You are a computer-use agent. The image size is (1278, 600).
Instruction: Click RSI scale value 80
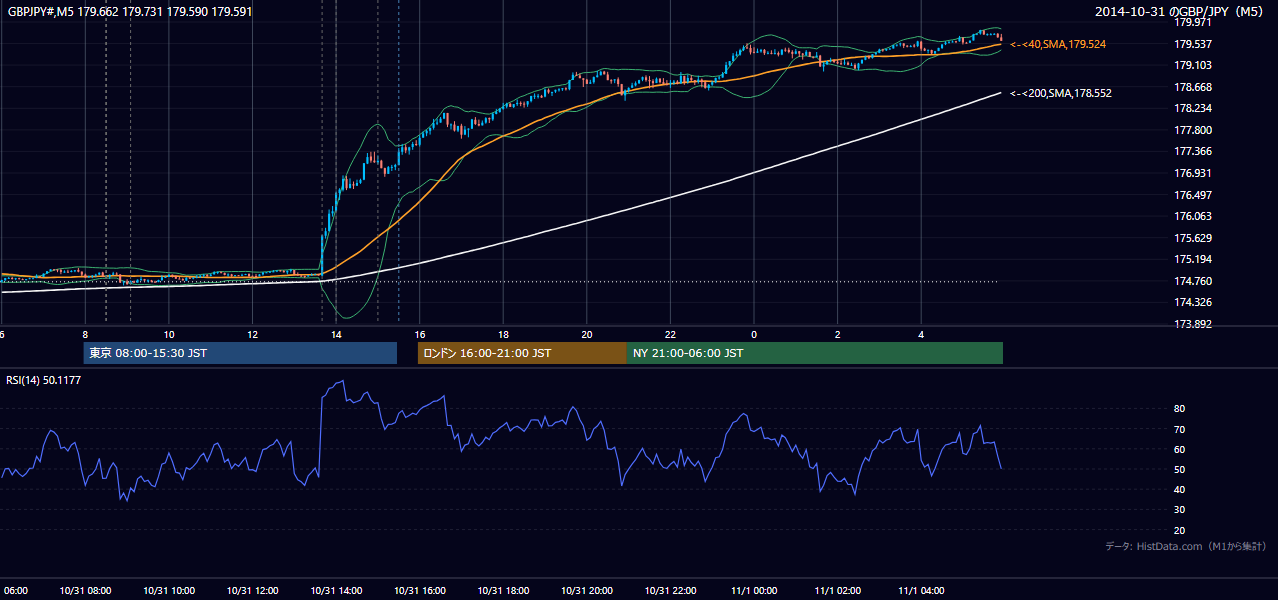1180,409
